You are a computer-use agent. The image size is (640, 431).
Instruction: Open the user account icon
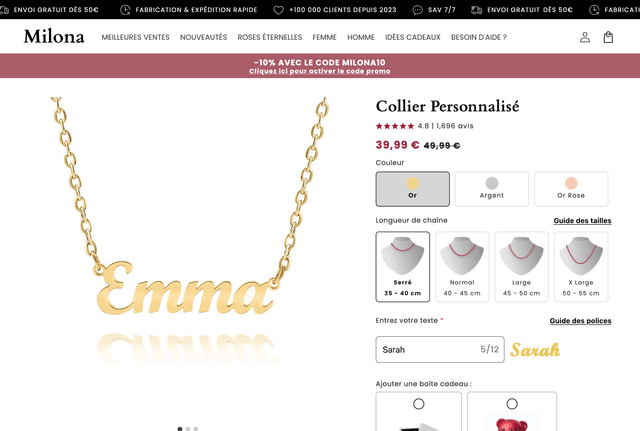click(584, 37)
